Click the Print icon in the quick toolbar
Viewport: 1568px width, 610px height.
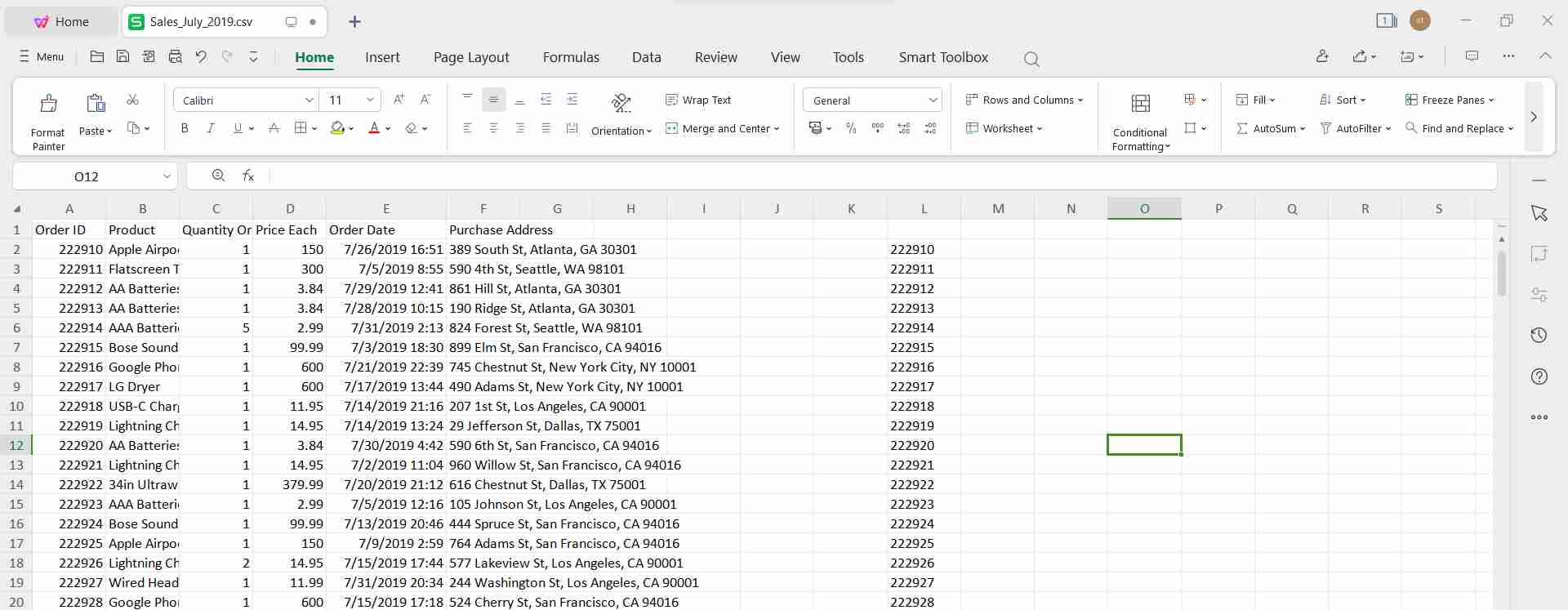[175, 56]
